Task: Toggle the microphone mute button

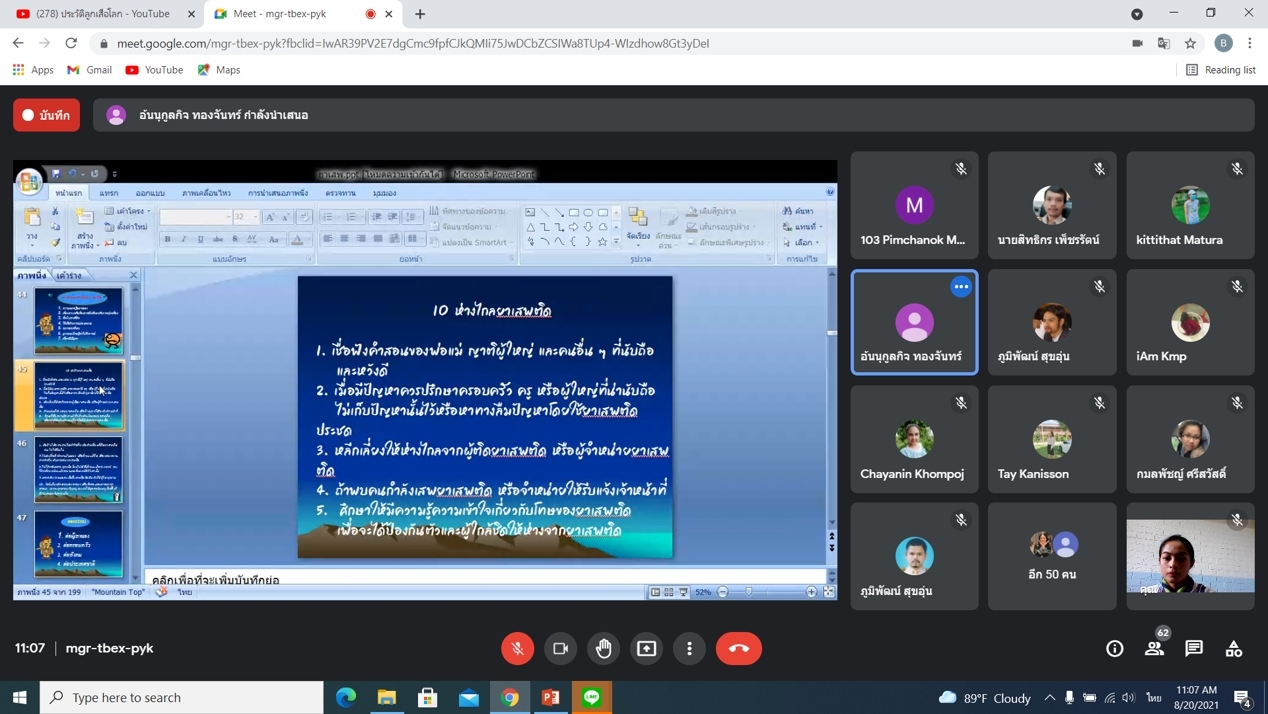Action: pyautogui.click(x=518, y=648)
